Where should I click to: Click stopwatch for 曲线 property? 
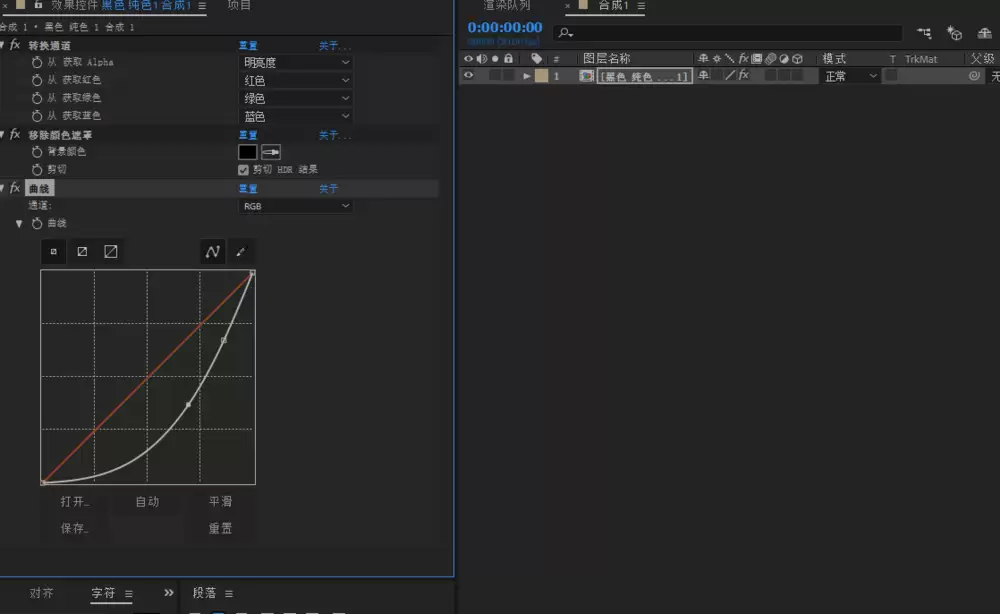[x=37, y=223]
